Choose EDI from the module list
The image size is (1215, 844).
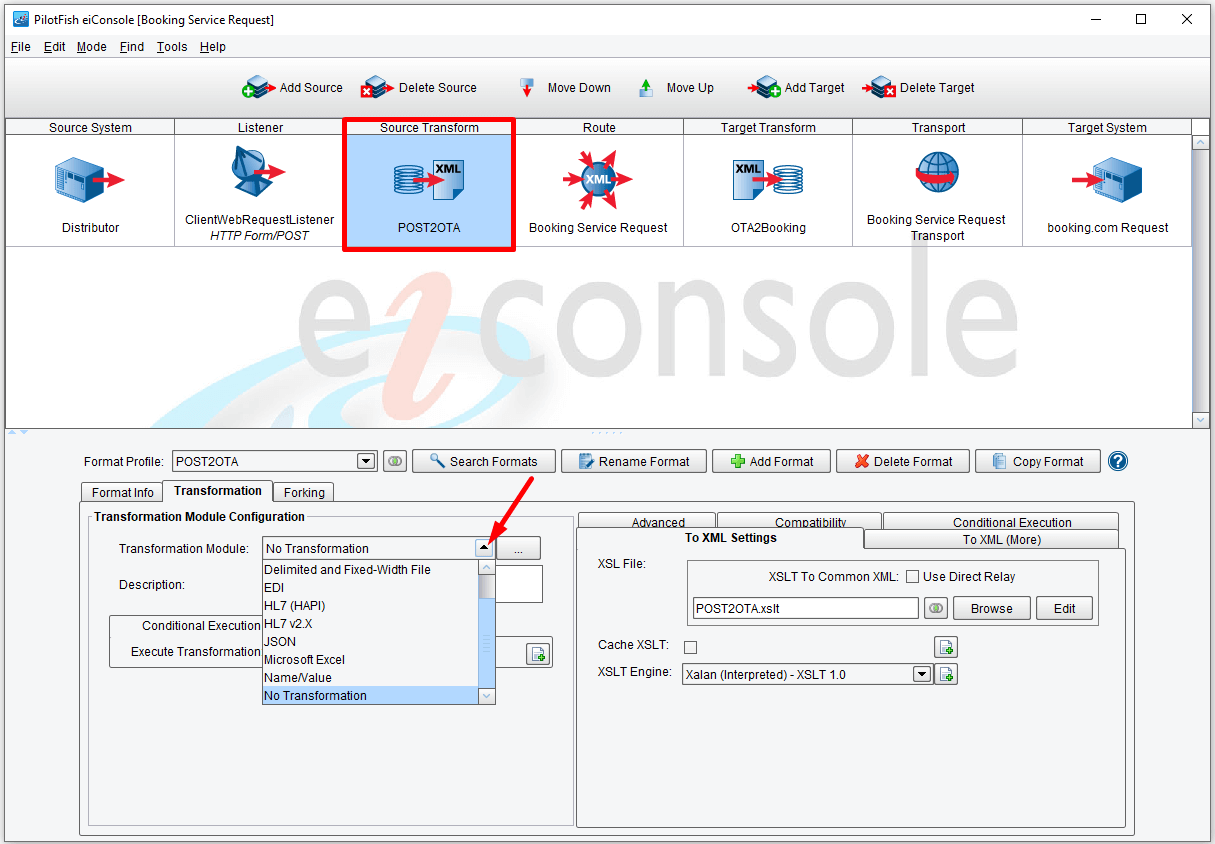coord(371,588)
